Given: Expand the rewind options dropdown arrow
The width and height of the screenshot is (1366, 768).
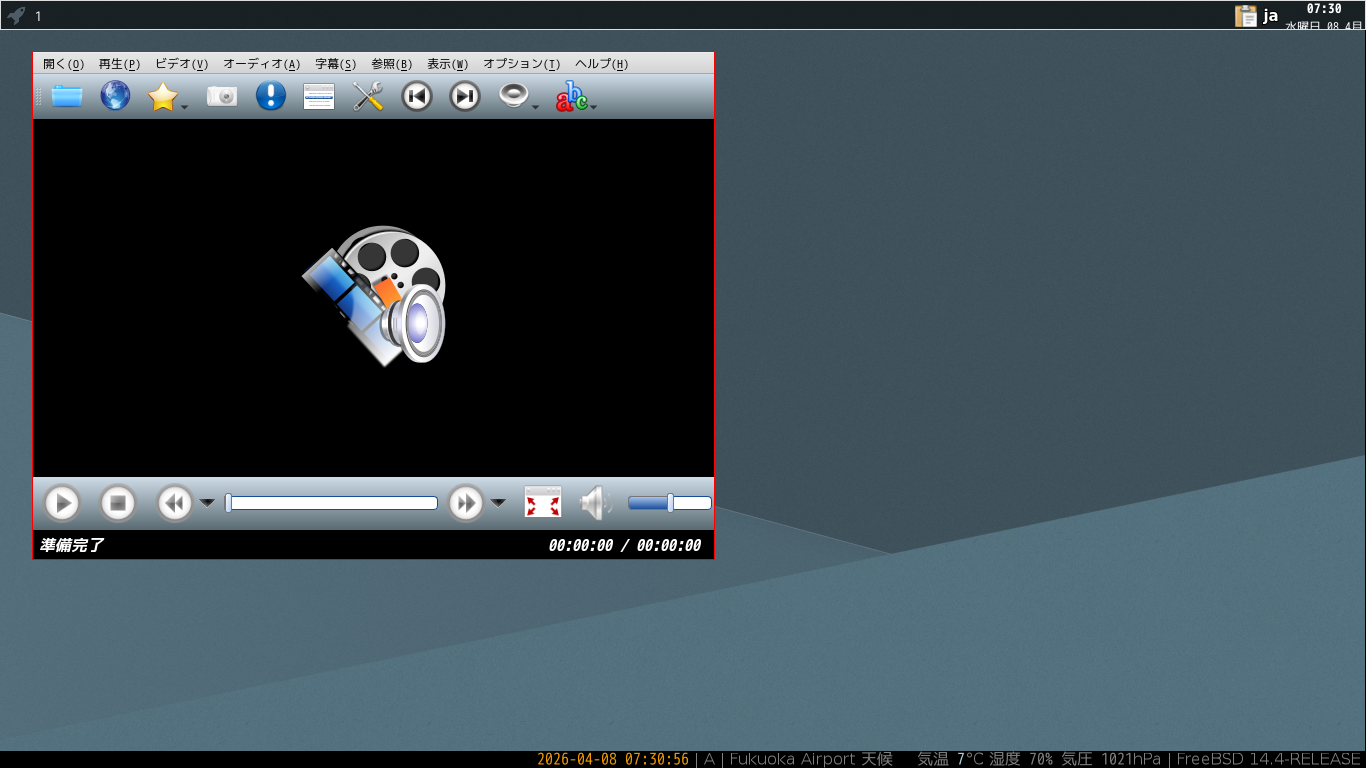Looking at the screenshot, I should [x=207, y=502].
